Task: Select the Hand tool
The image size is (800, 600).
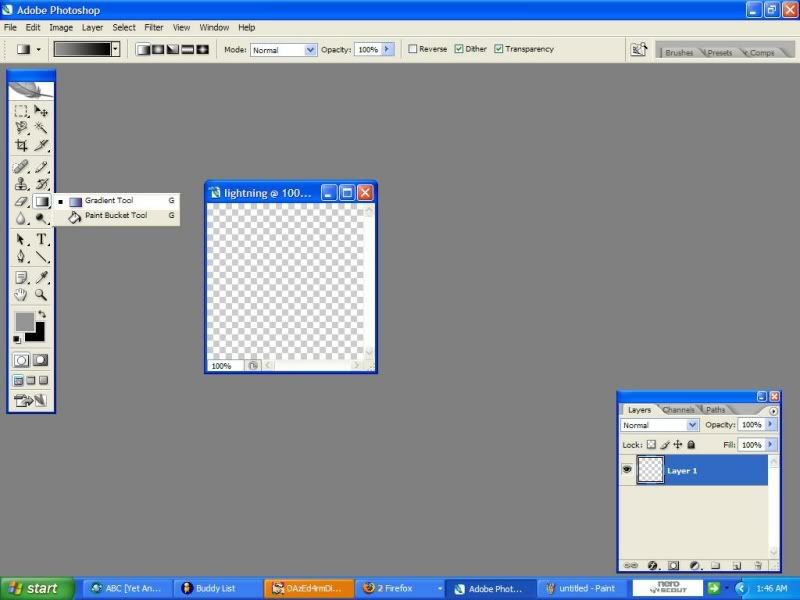Action: pyautogui.click(x=21, y=294)
